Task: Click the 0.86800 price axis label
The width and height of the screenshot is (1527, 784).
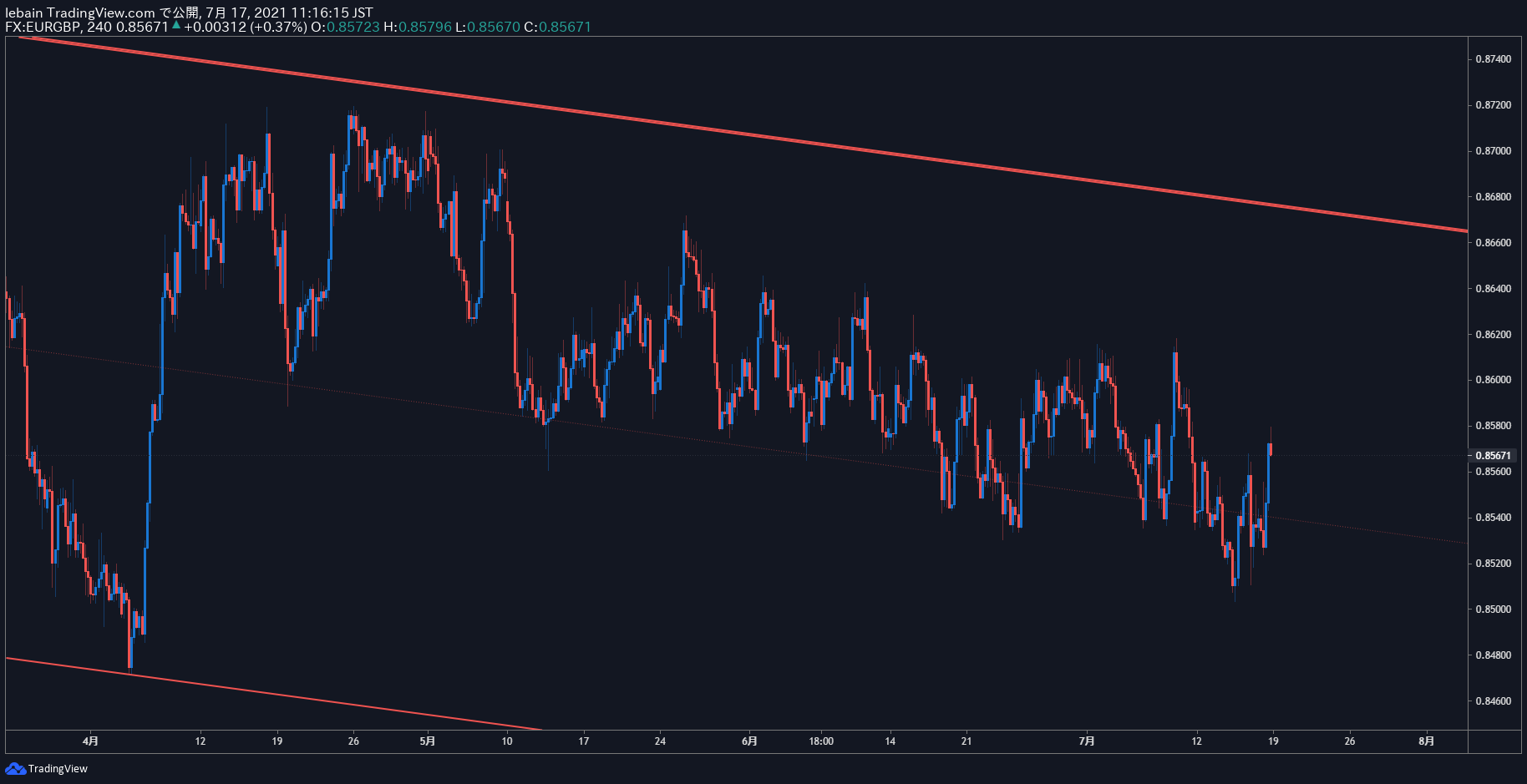Action: point(1494,197)
